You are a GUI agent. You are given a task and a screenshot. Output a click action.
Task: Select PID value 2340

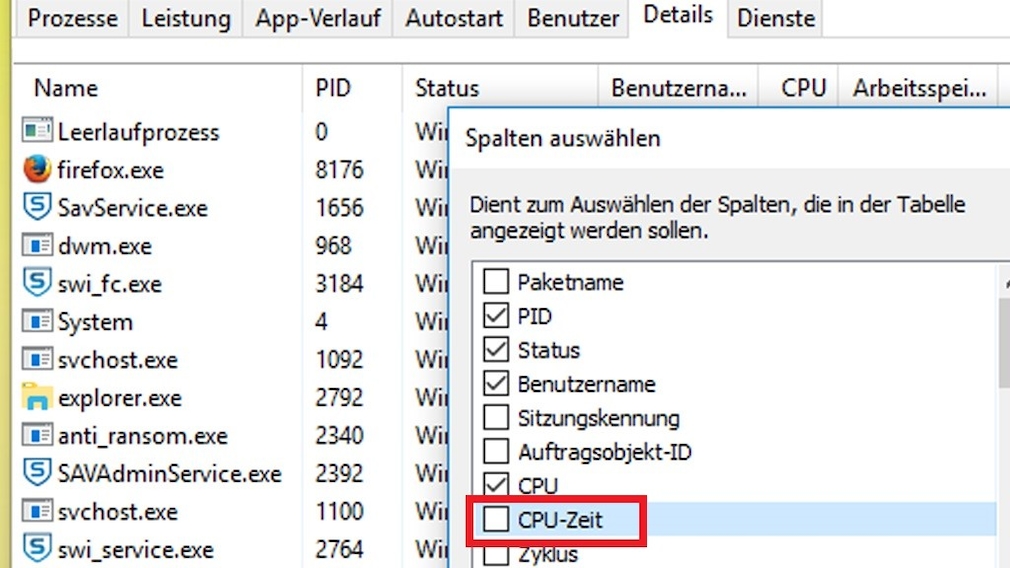(339, 435)
